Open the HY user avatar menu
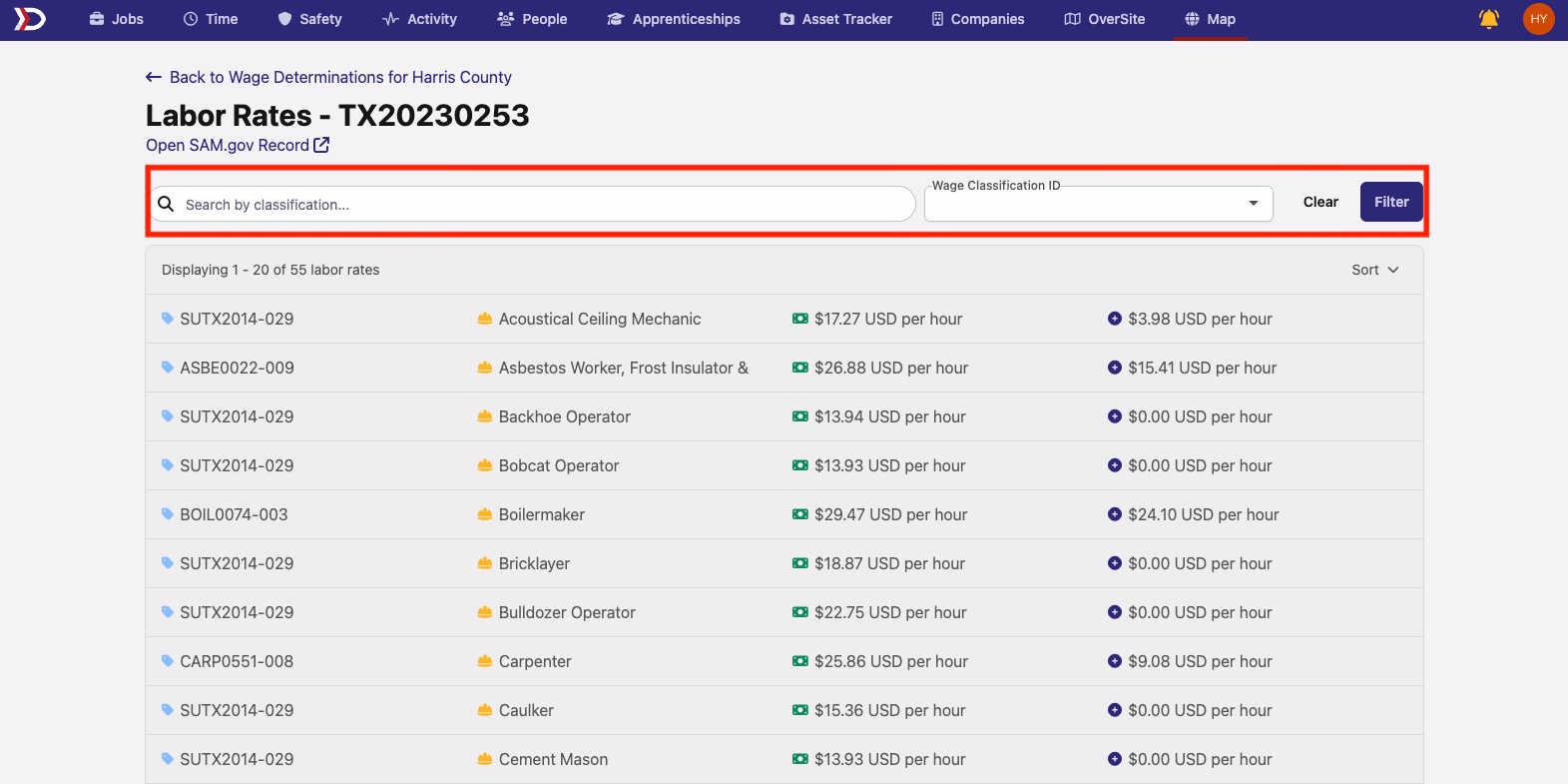Screen dimensions: 1568x784 coord(1538,19)
